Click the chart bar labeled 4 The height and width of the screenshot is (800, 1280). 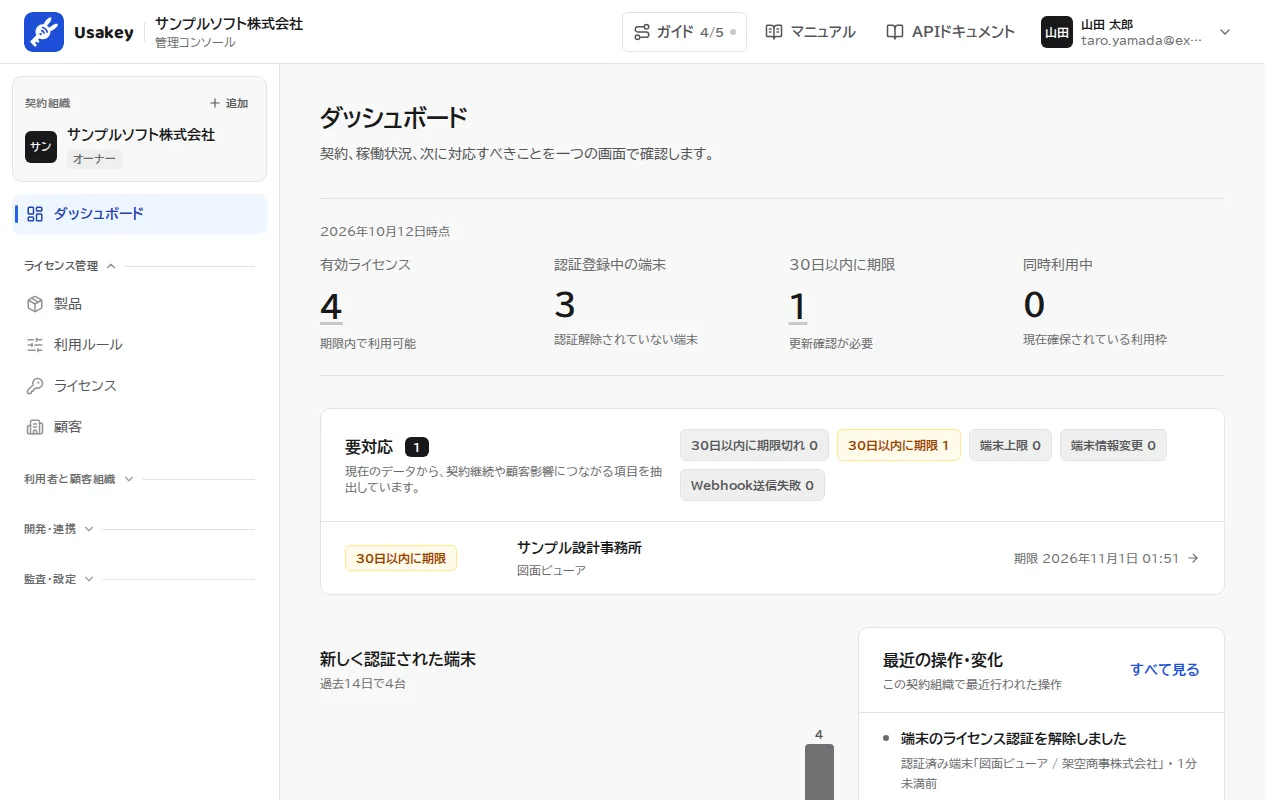(x=819, y=772)
